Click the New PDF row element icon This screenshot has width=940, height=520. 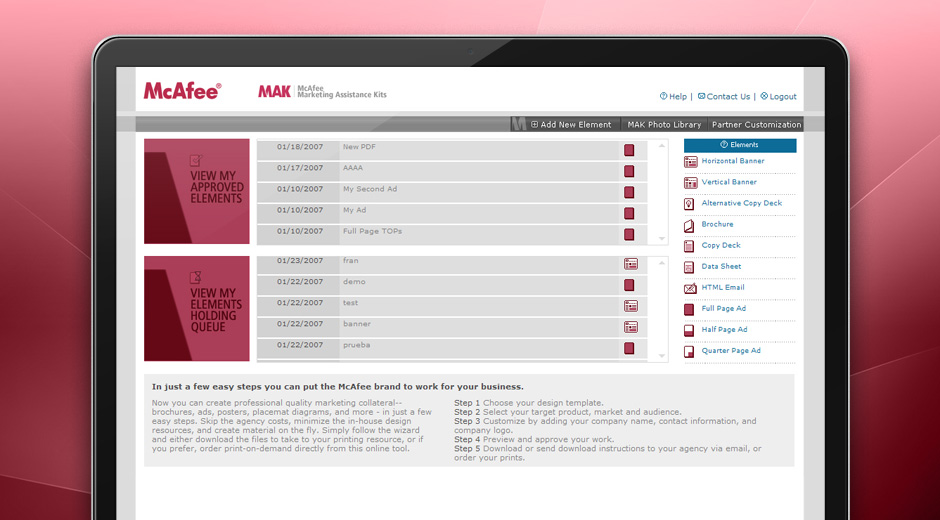[x=629, y=150]
